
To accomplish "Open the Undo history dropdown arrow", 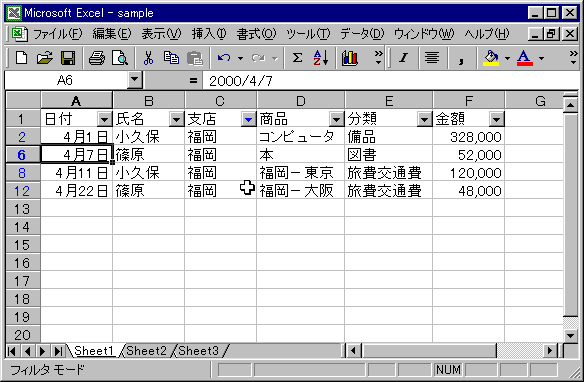I will coord(240,58).
